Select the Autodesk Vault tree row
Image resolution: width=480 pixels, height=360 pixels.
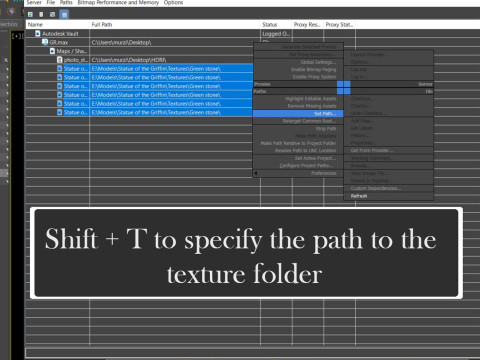click(x=60, y=34)
